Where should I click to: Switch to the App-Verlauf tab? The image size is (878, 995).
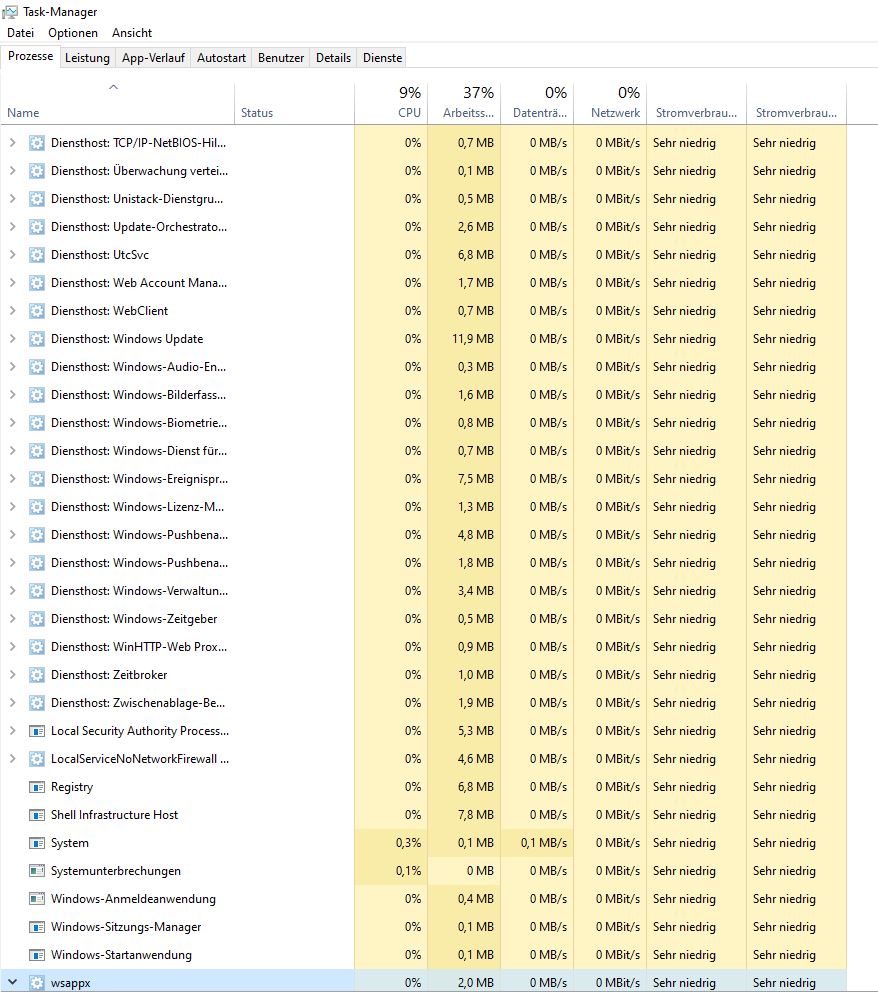(x=153, y=58)
